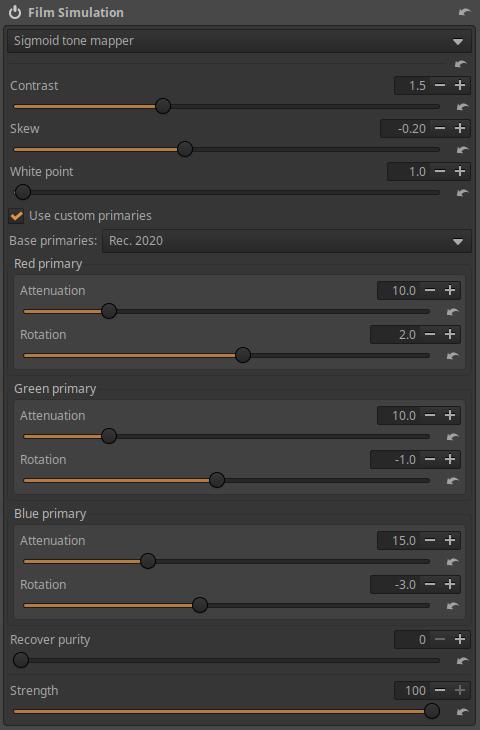This screenshot has width=480, height=730.
Task: Reset the White point slider with its arrow icon
Action: pos(462,193)
